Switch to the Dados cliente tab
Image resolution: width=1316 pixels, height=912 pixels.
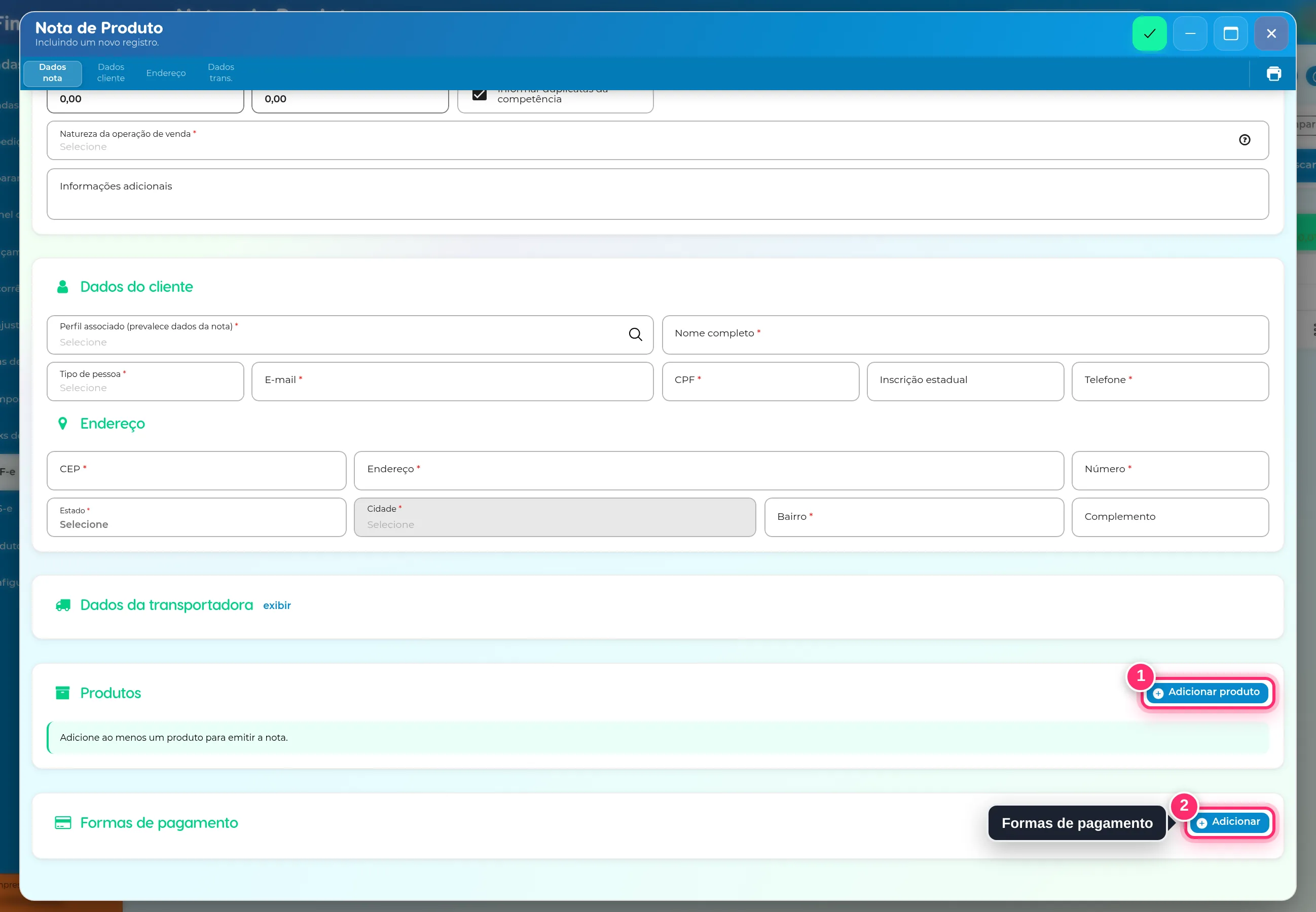click(111, 72)
